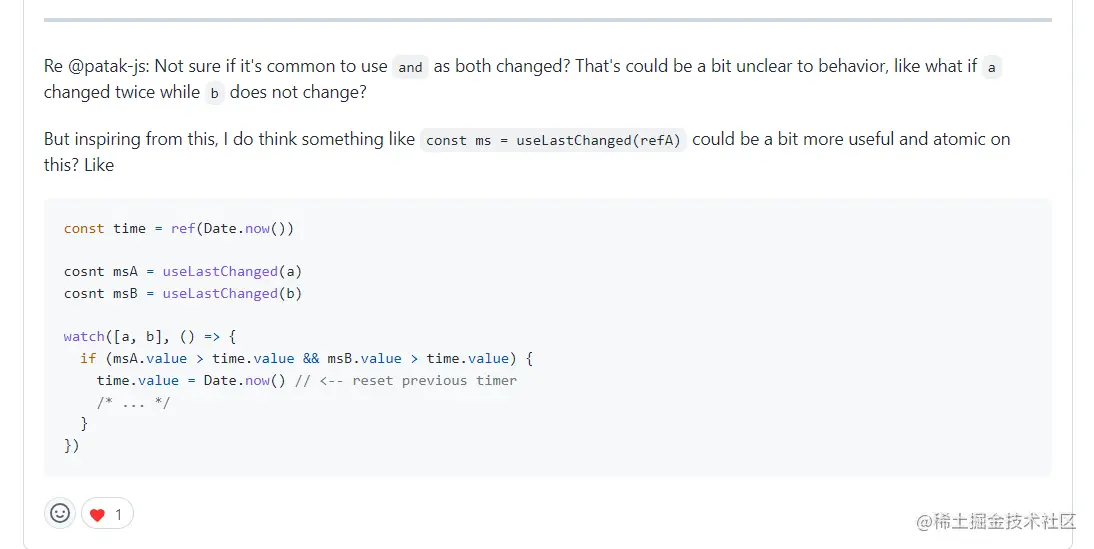Click the heart reaction count number
Viewport: 1094px width, 549px height.
click(118, 515)
